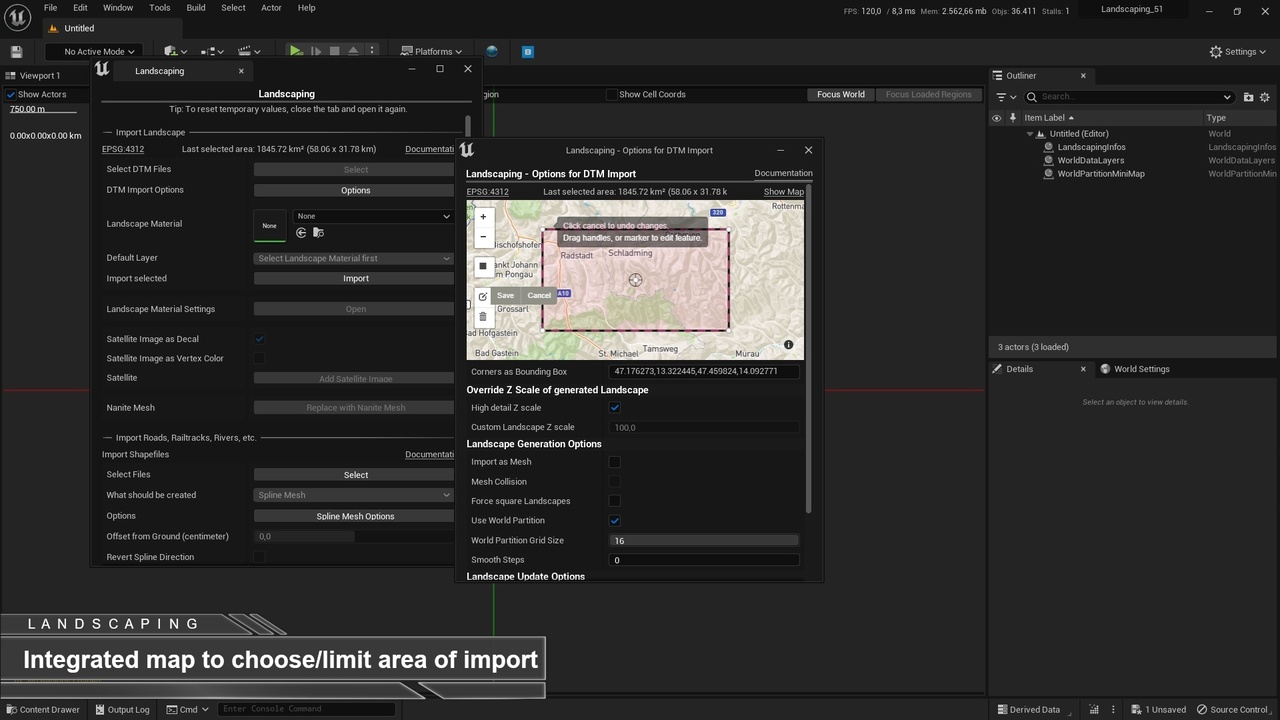Click the Corners as Bounding Box input field
Screen dimensions: 1280x720
click(704, 371)
